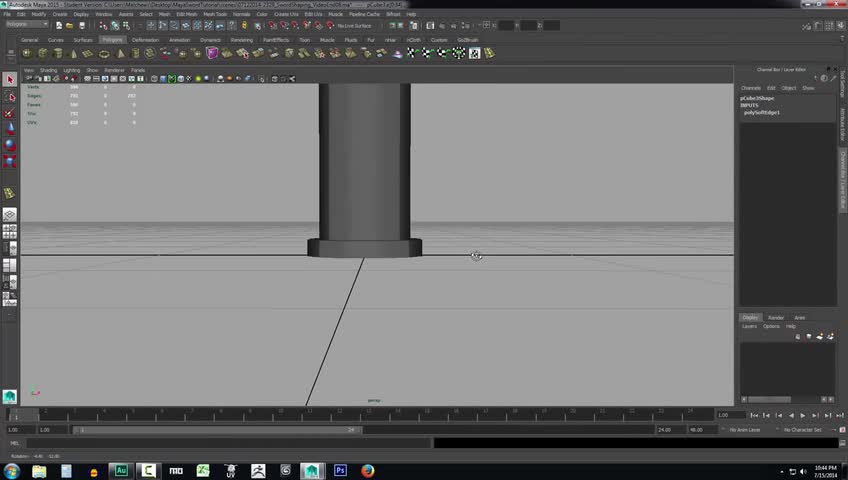Toggle snap to grid

(x=273, y=25)
